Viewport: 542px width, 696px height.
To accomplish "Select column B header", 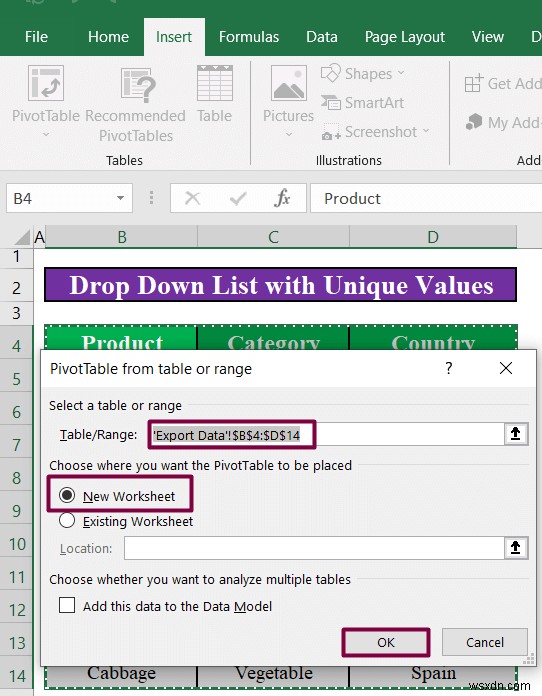I will [122, 237].
